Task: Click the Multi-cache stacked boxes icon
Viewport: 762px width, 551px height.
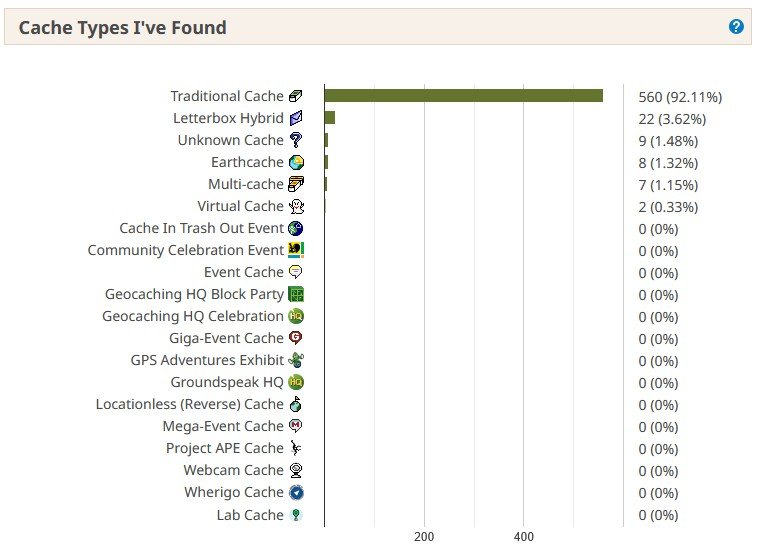Action: point(296,184)
